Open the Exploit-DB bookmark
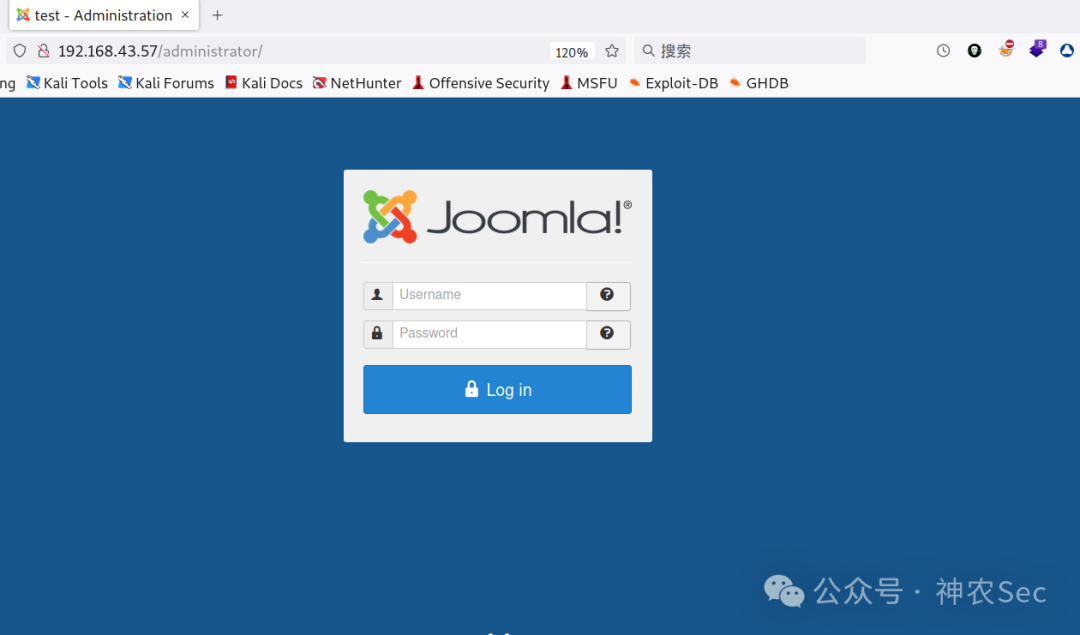 pyautogui.click(x=673, y=83)
